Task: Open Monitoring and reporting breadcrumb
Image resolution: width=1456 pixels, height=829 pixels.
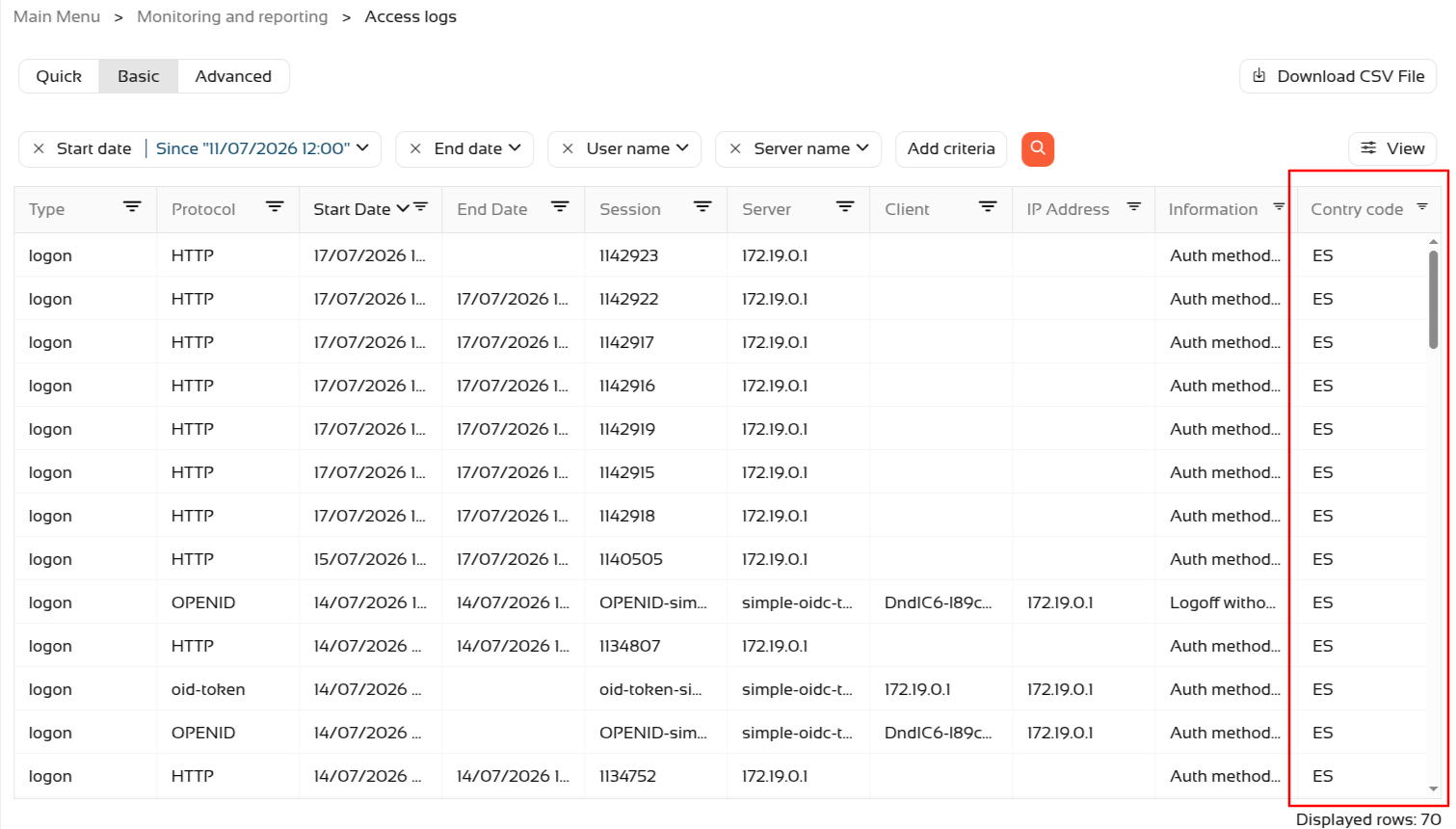Action: pos(232,16)
